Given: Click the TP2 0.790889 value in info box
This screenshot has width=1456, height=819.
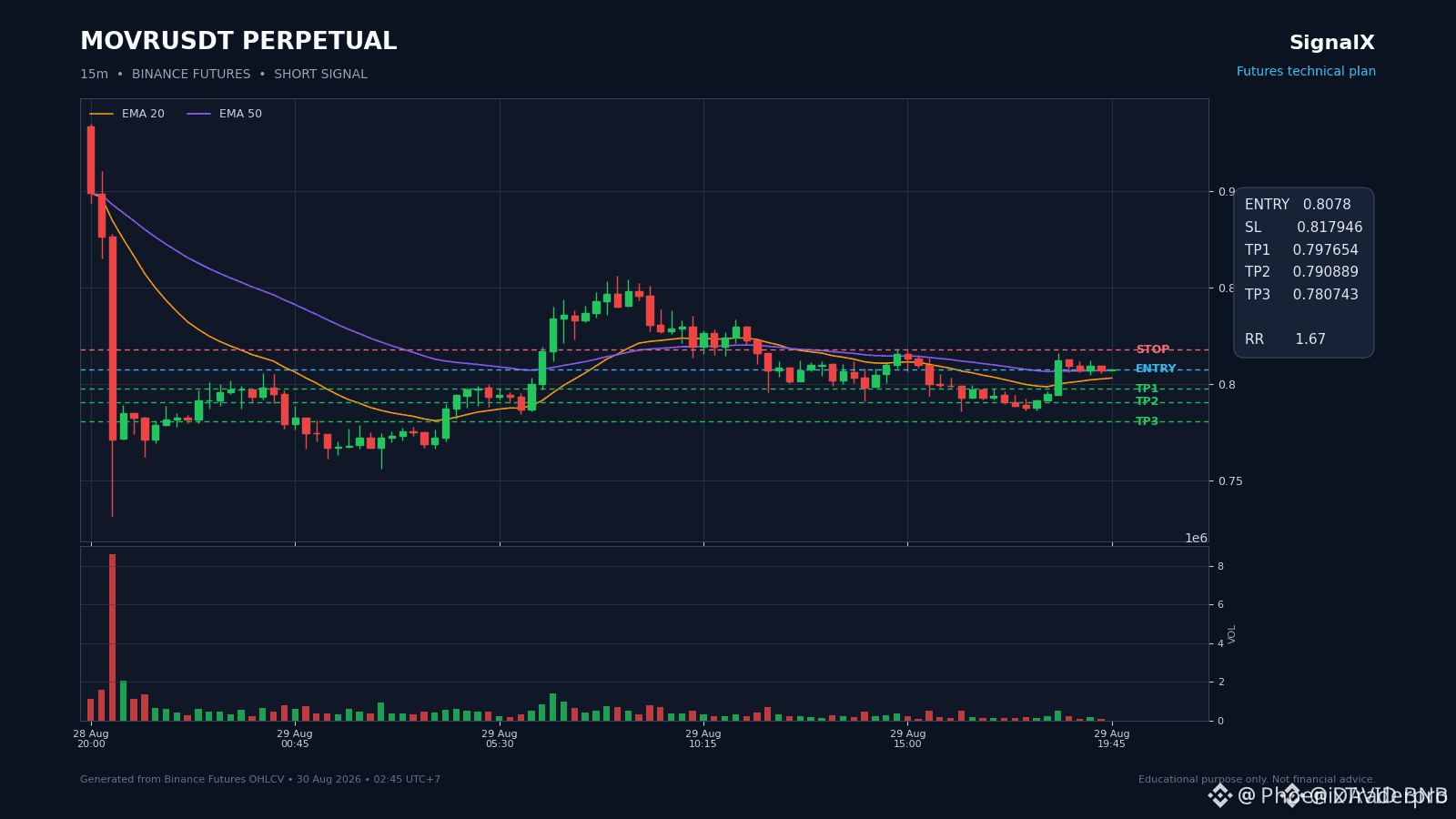Looking at the screenshot, I should [x=1301, y=272].
